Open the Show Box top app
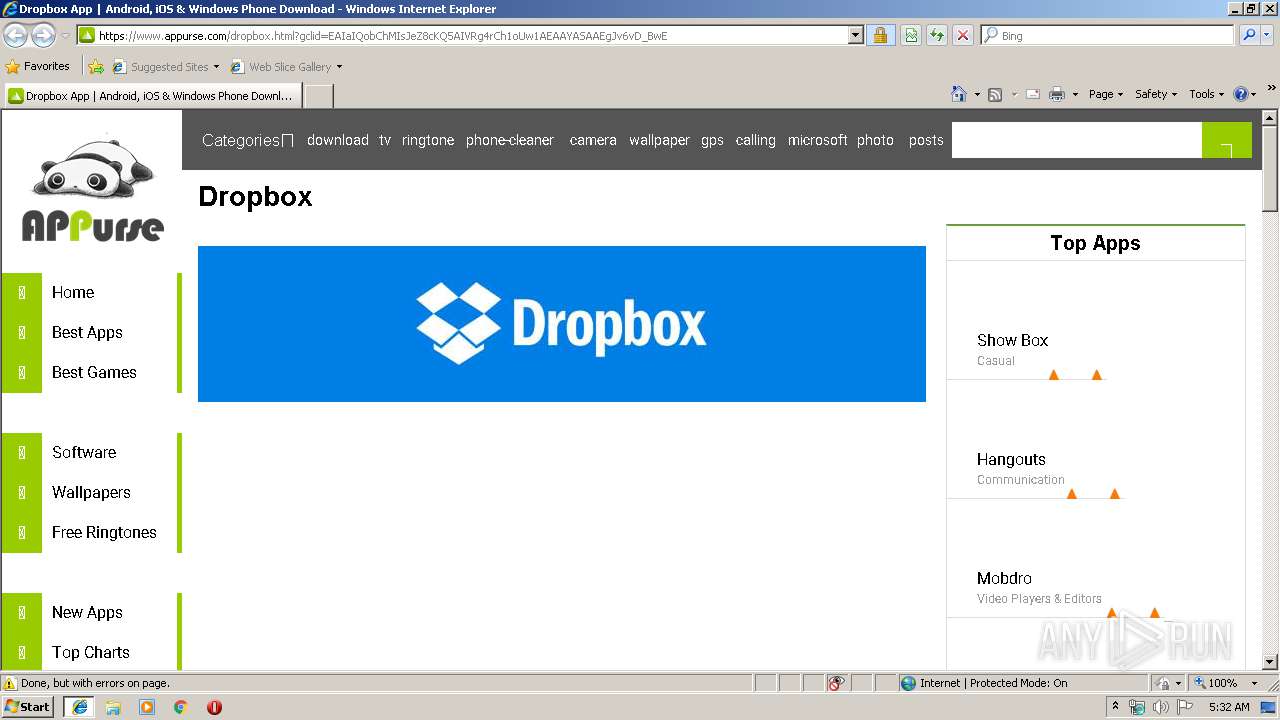The width and height of the screenshot is (1280, 720). pos(1012,340)
